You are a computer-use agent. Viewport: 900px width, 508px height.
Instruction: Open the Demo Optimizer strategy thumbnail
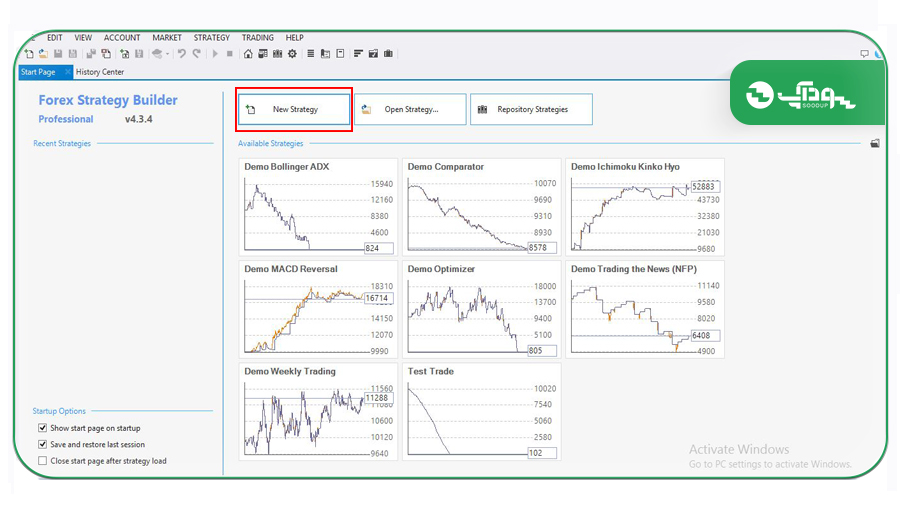tap(482, 309)
